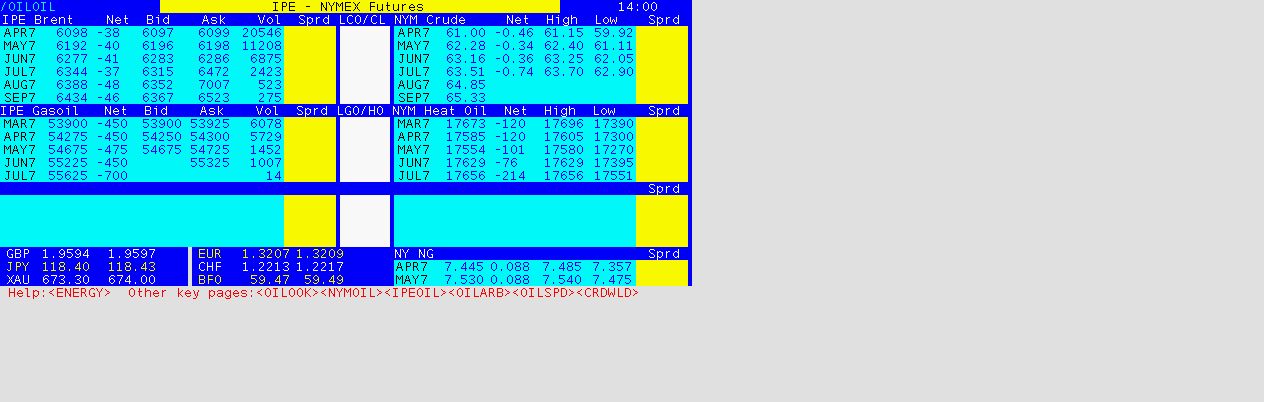This screenshot has height=402, width=1264.
Task: Select IPE Brent APR7 contract row
Action: (x=142, y=33)
